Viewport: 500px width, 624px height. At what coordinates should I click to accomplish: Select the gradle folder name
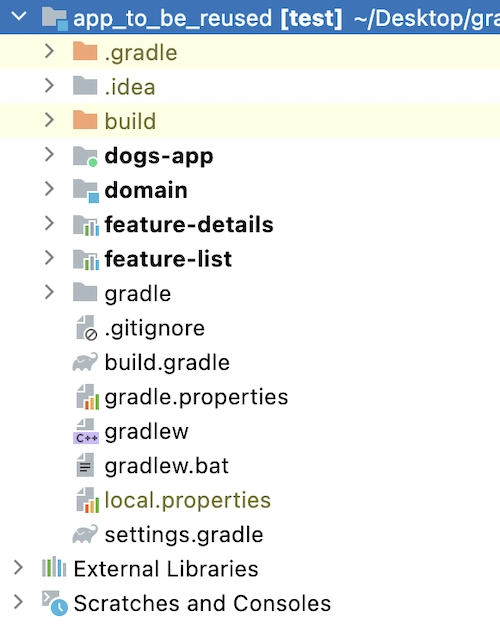[138, 294]
